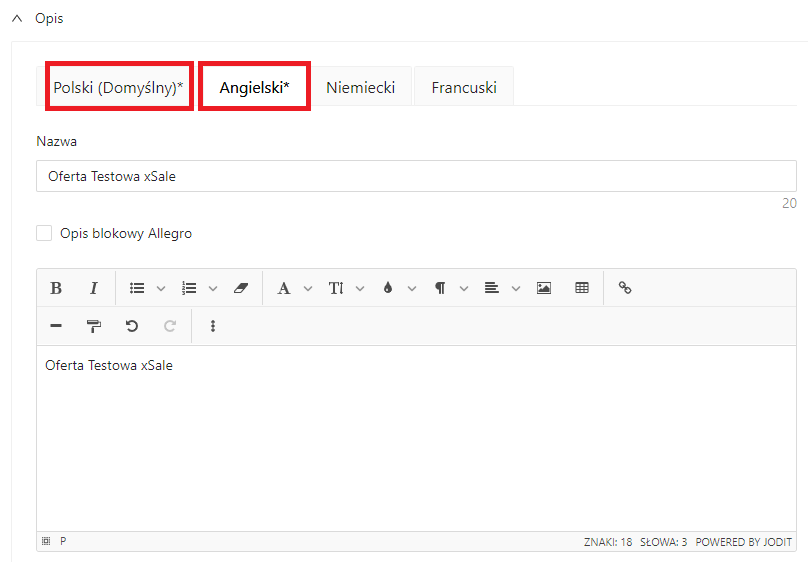Image resolution: width=808 pixels, height=562 pixels.
Task: Enable Opis blokowy Allegro checkbox
Action: tap(44, 233)
